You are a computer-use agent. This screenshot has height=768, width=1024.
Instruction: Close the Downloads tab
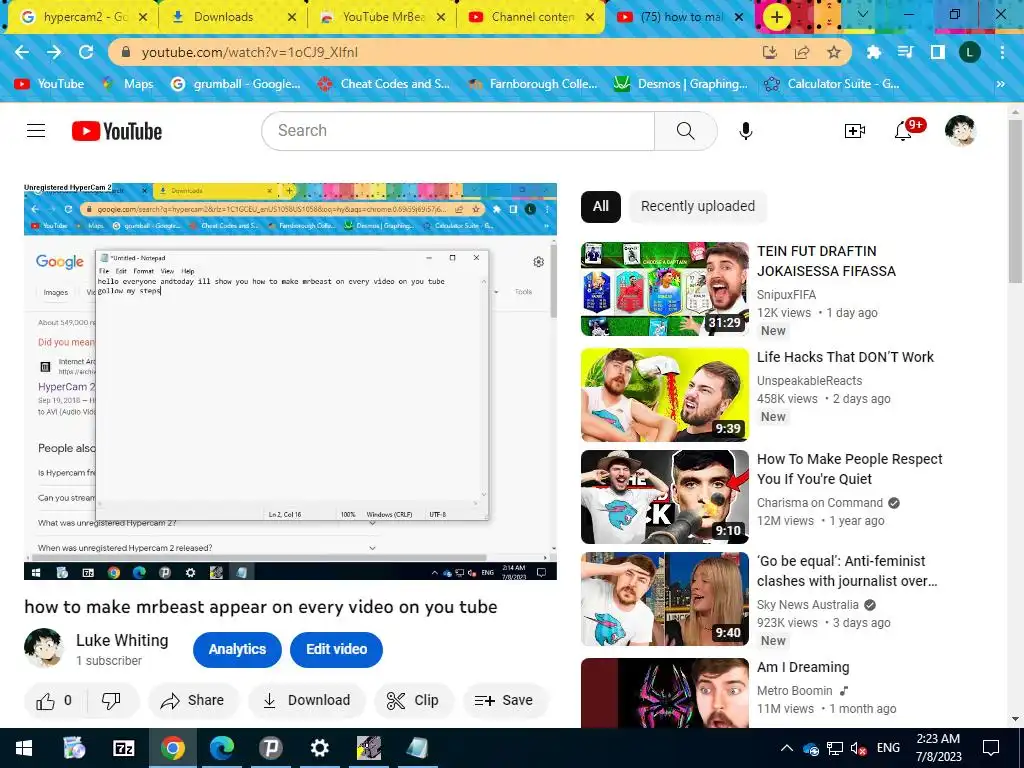(x=292, y=18)
